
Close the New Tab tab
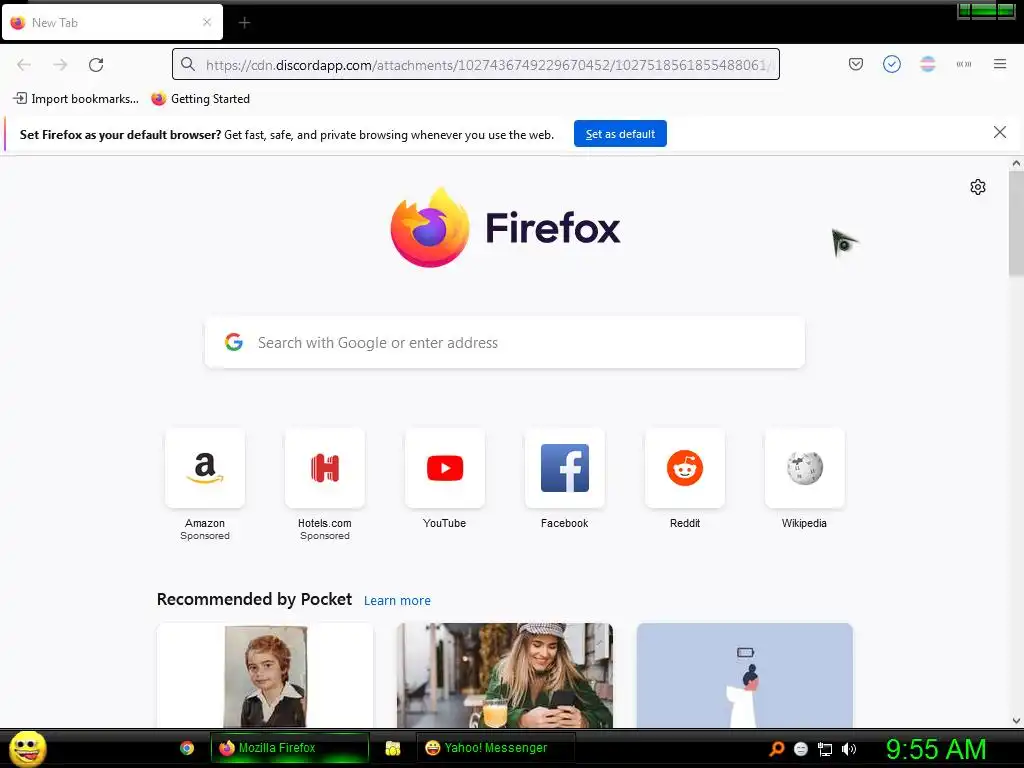click(207, 22)
